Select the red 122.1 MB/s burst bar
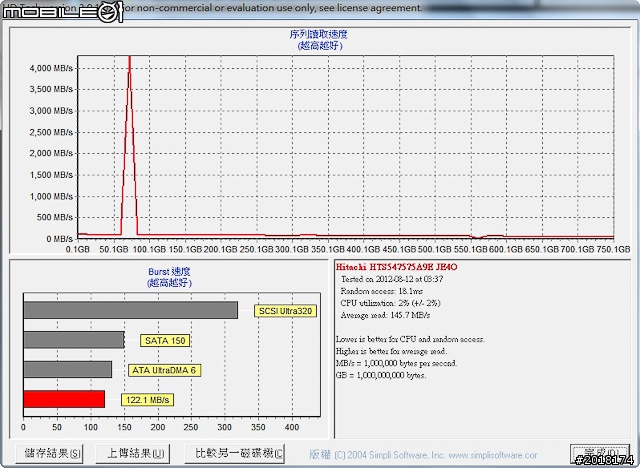 64,399
